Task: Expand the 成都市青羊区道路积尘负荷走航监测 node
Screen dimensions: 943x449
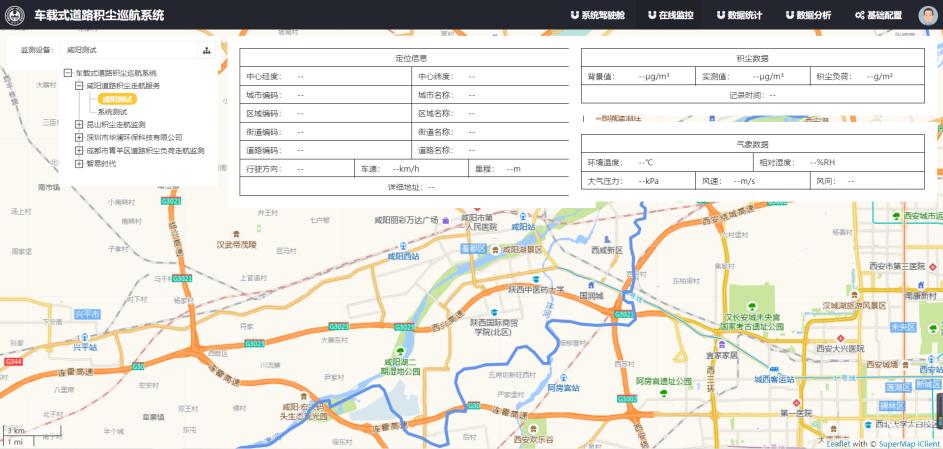Action: 79,151
